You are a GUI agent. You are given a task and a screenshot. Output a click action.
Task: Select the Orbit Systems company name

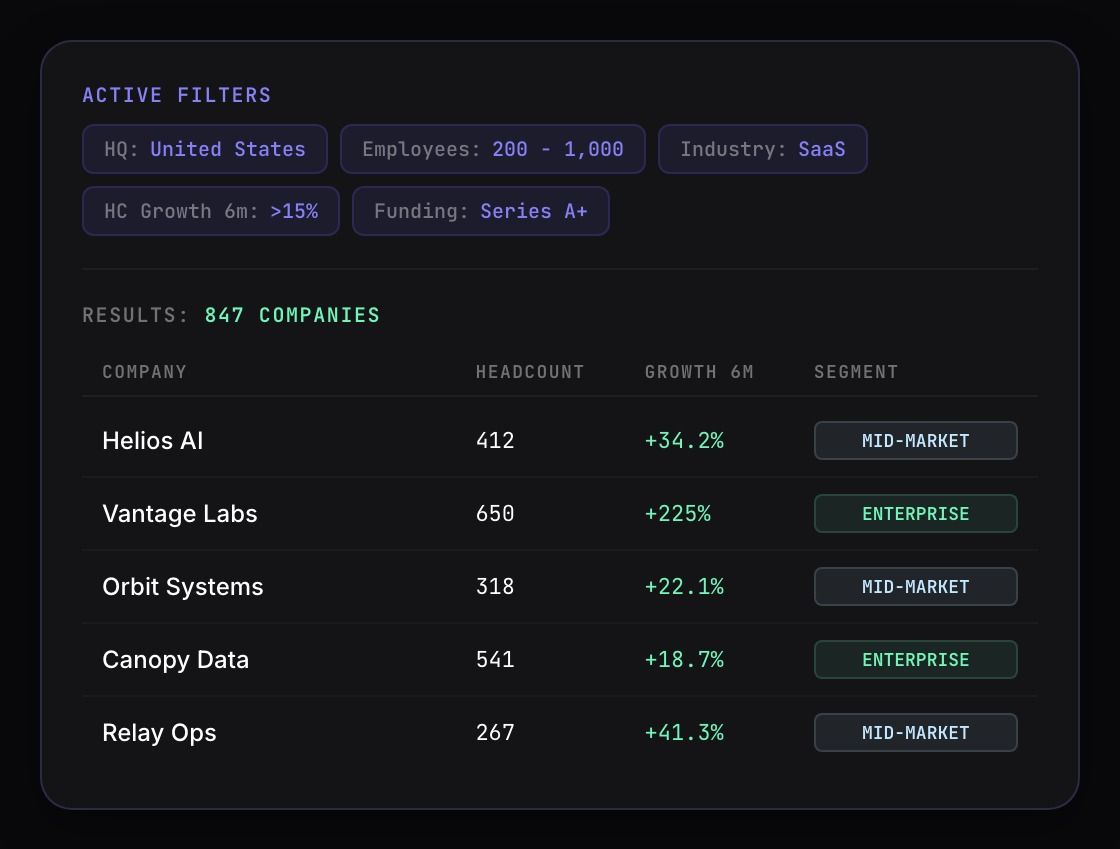(183, 587)
